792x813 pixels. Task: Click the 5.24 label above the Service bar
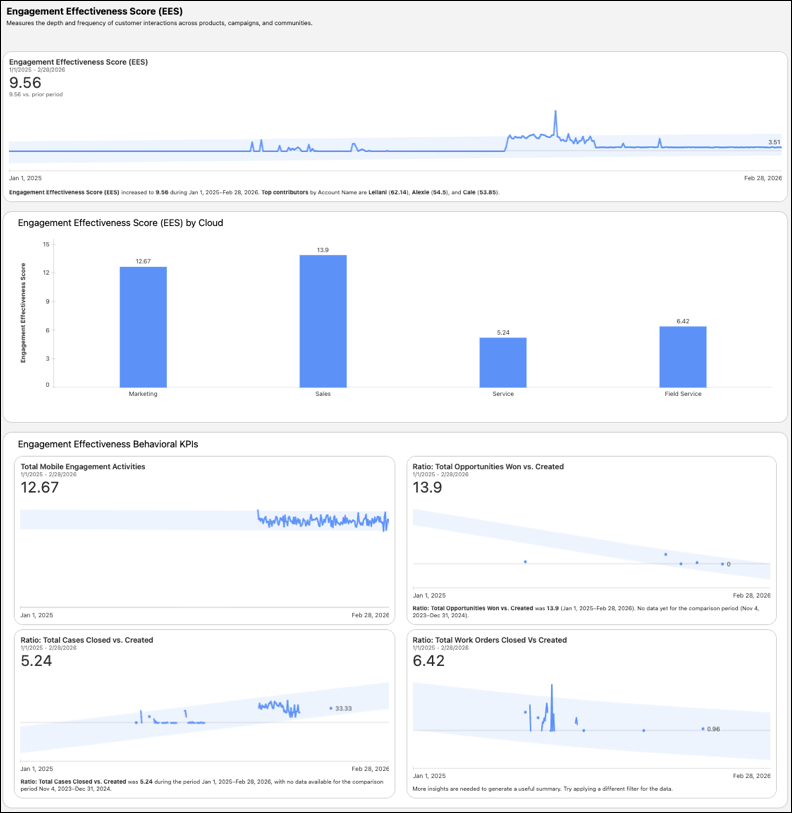pos(503,332)
